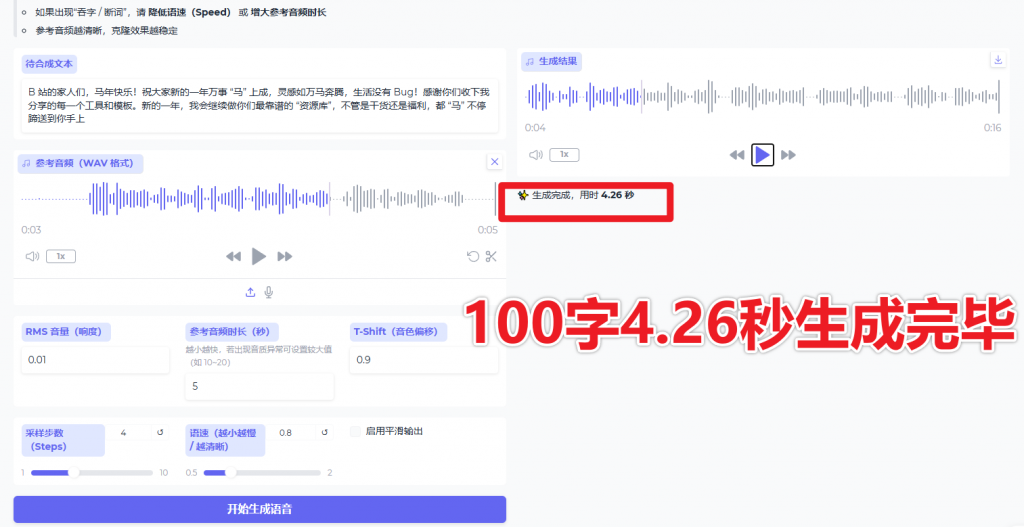Screen dimensions: 1024x527
Task: Toggle reference audio volume mute
Action: coord(32,256)
